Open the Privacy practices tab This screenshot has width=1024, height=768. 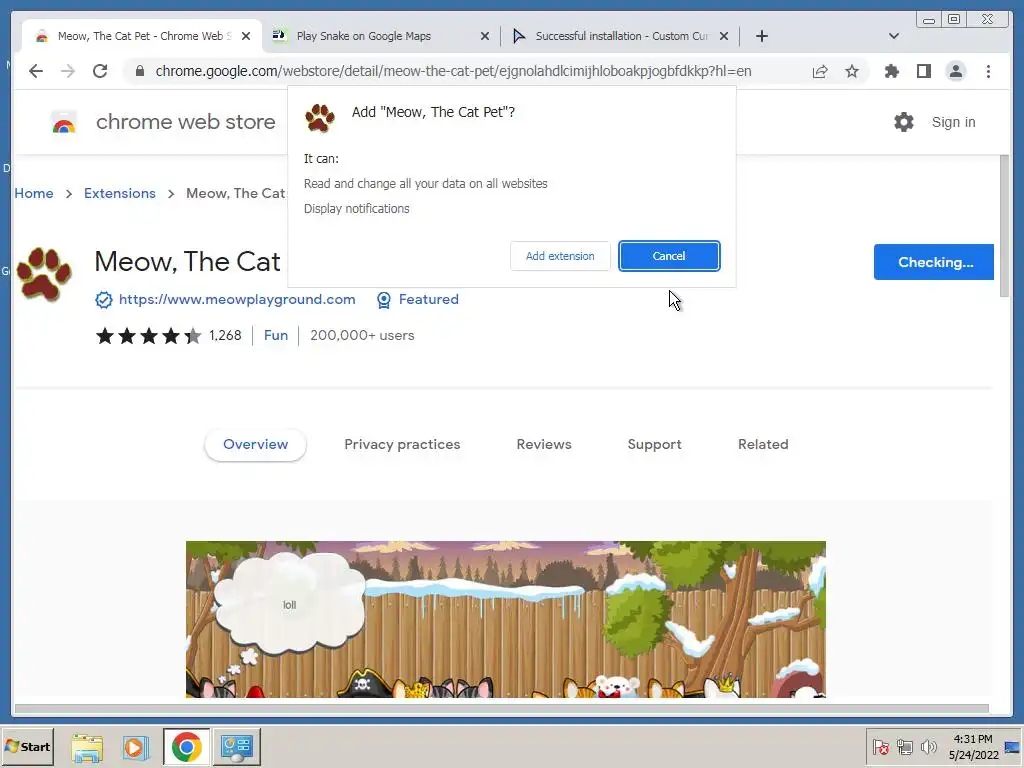(x=402, y=445)
